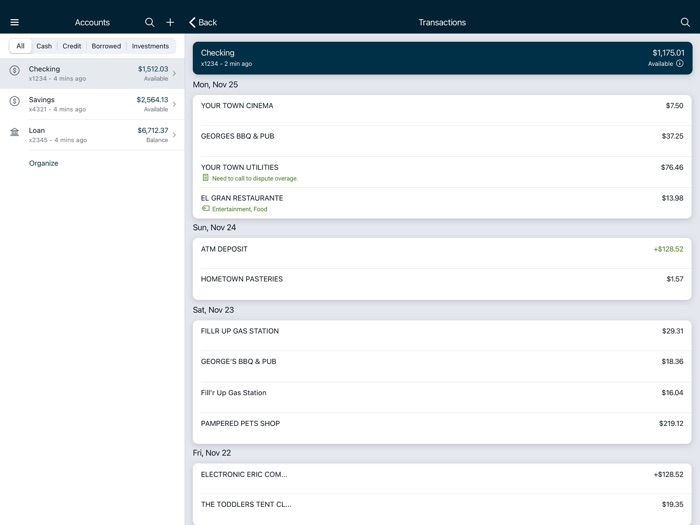
Task: Filter accounts by Credit
Action: click(72, 46)
